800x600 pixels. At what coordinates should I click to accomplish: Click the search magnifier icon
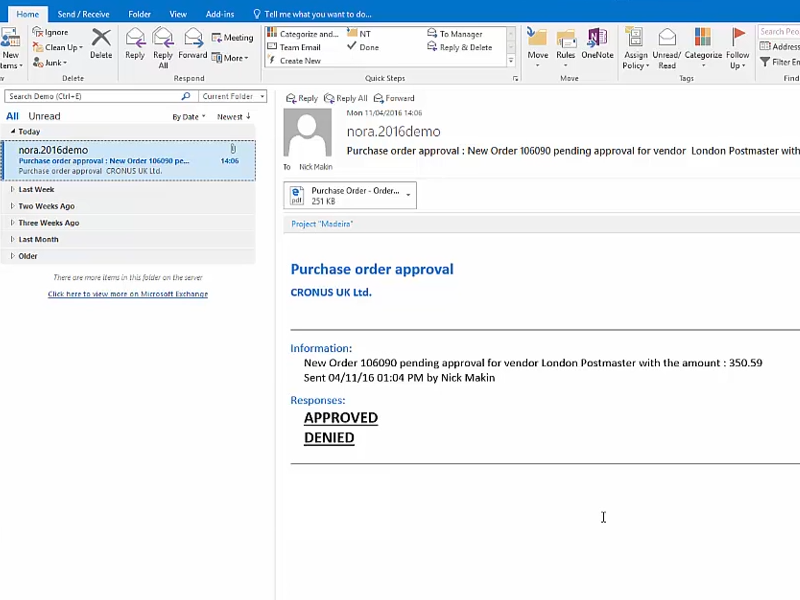coord(186,96)
